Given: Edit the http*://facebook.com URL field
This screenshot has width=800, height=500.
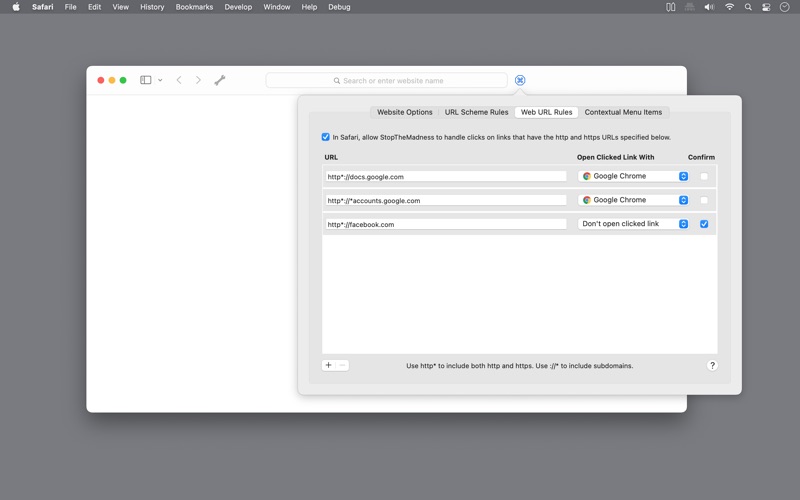Looking at the screenshot, I should click(446, 224).
